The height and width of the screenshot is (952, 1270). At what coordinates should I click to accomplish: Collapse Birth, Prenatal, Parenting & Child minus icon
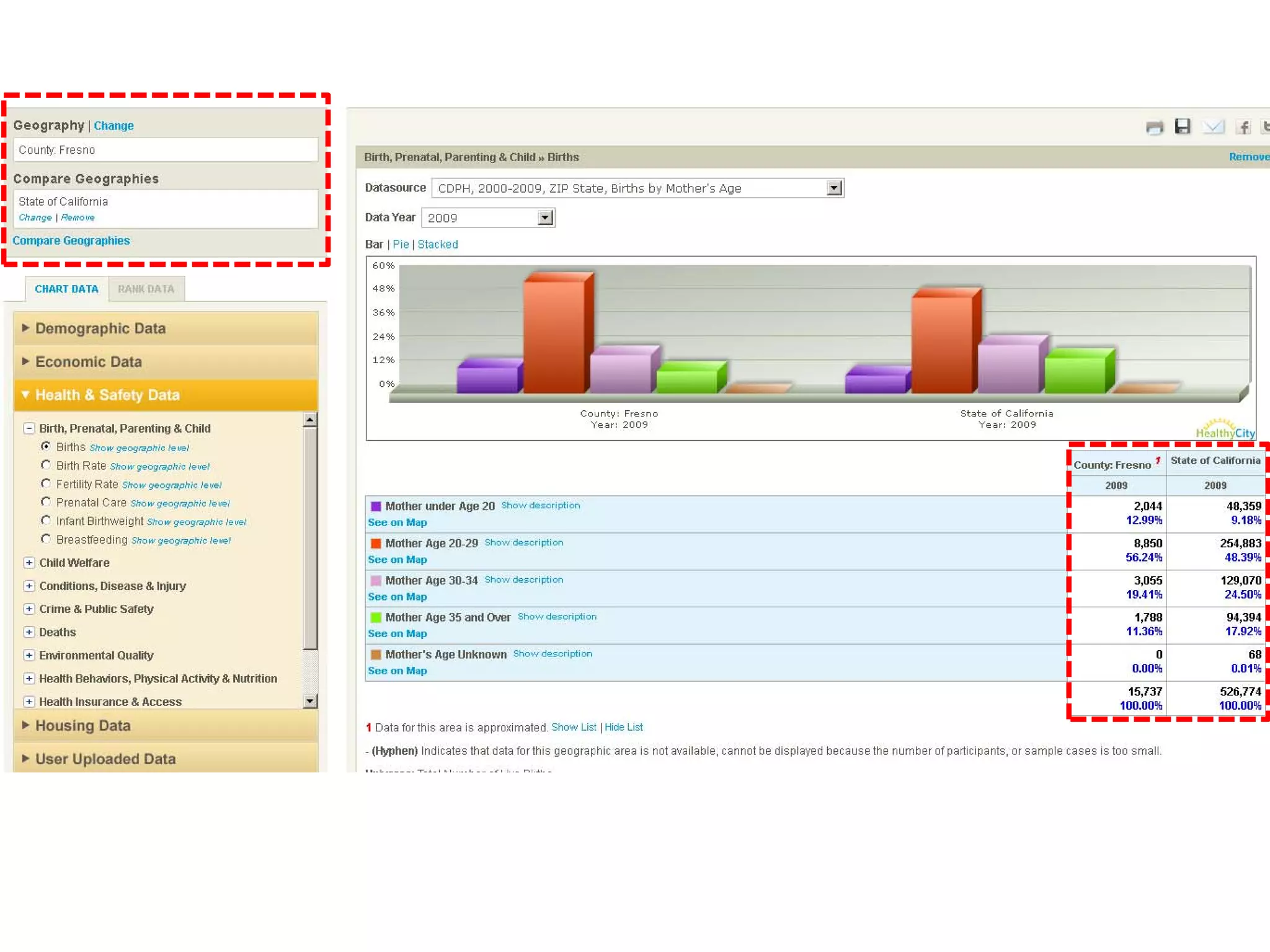coord(29,428)
